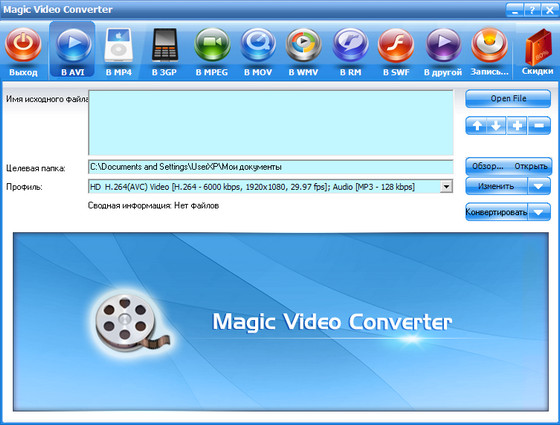The height and width of the screenshot is (425, 560).
Task: Choose the В MOV QuickTime icon
Action: pos(258,45)
